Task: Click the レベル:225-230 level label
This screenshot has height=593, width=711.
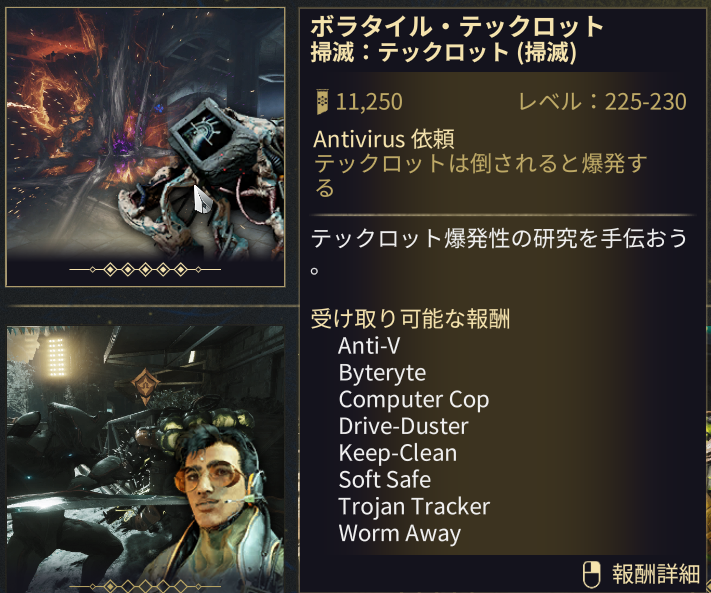Action: click(x=602, y=102)
